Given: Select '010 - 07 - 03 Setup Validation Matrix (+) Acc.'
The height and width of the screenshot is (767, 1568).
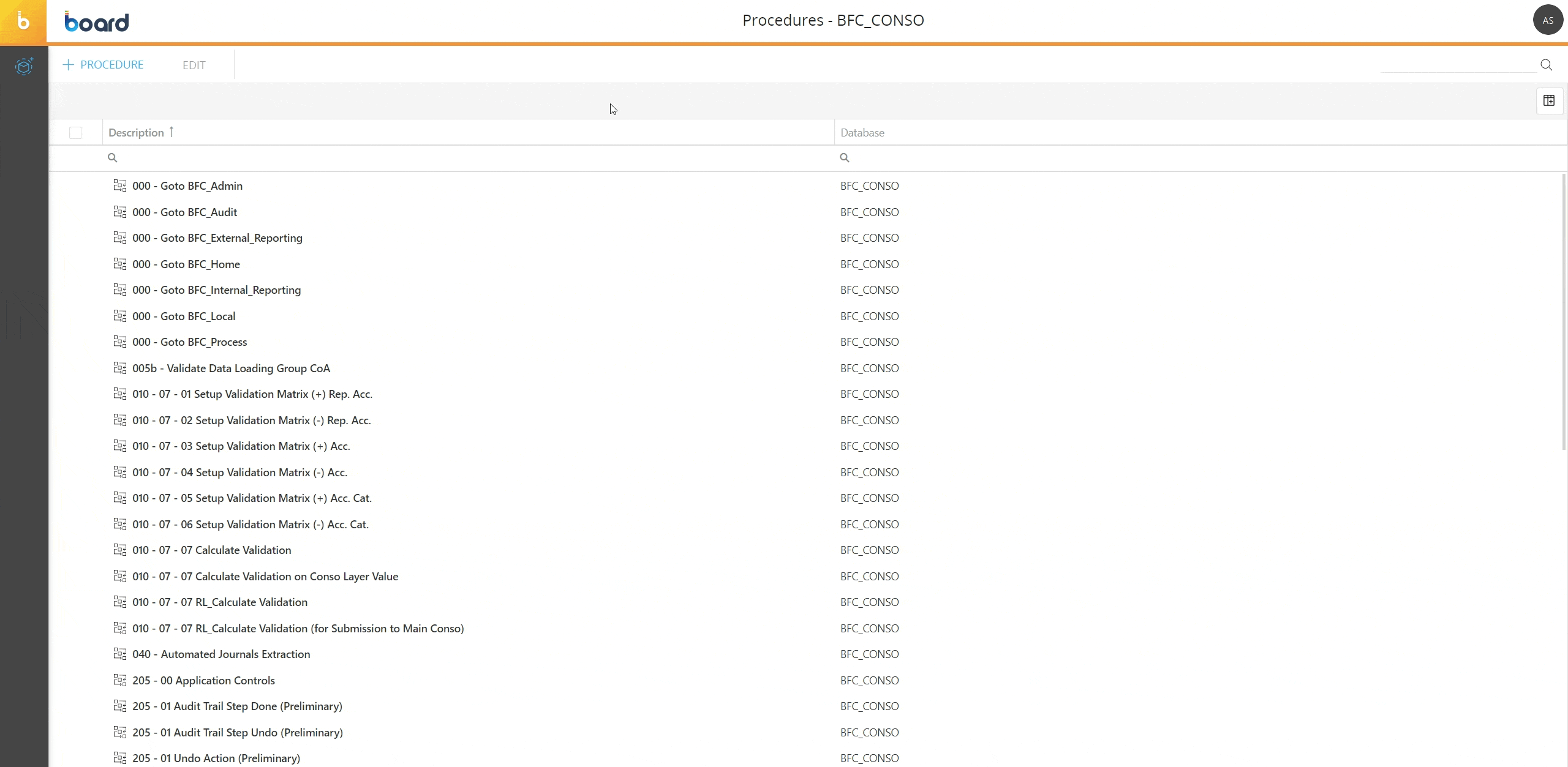Looking at the screenshot, I should tap(241, 446).
